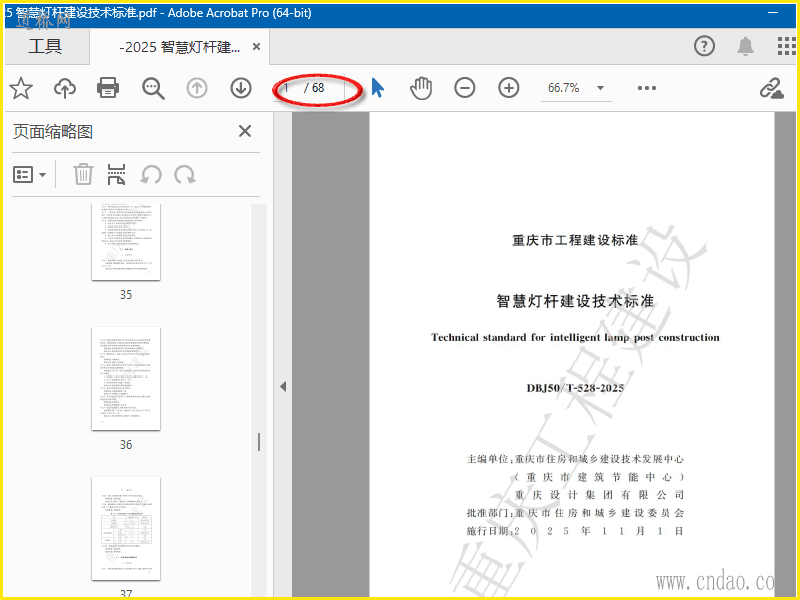Click the DBJ50/T-528-2025 standard number
The width and height of the screenshot is (800, 600).
[x=575, y=388]
